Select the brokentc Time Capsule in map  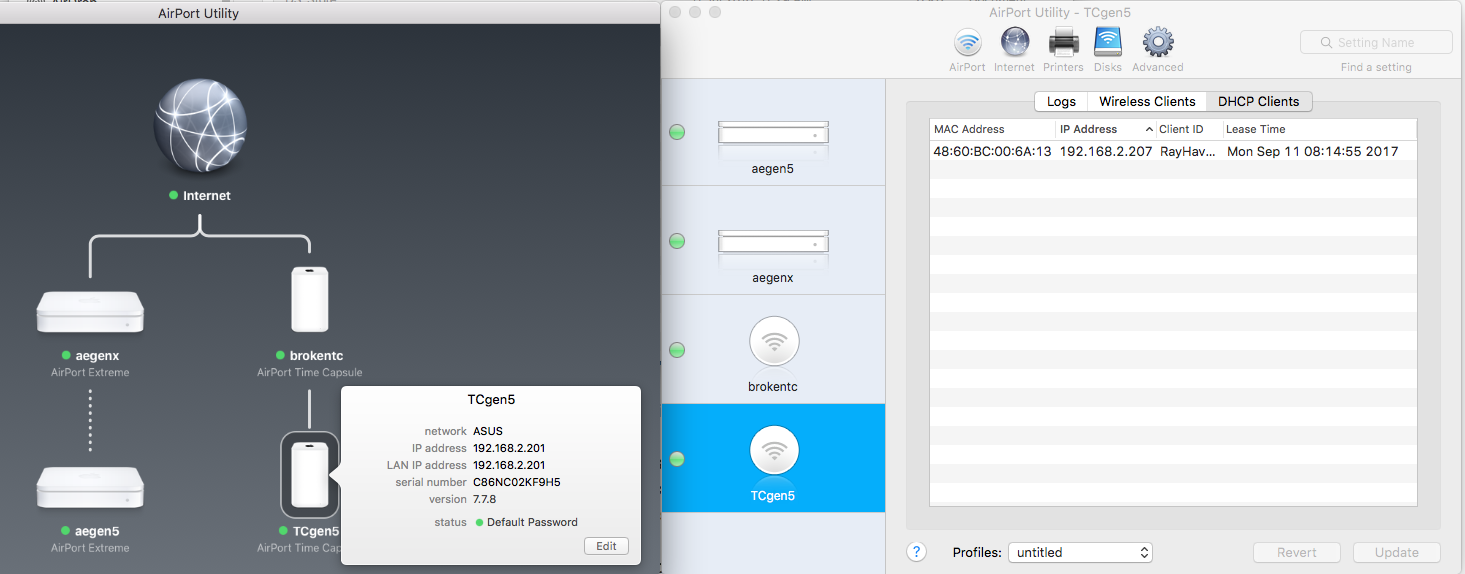tap(310, 298)
